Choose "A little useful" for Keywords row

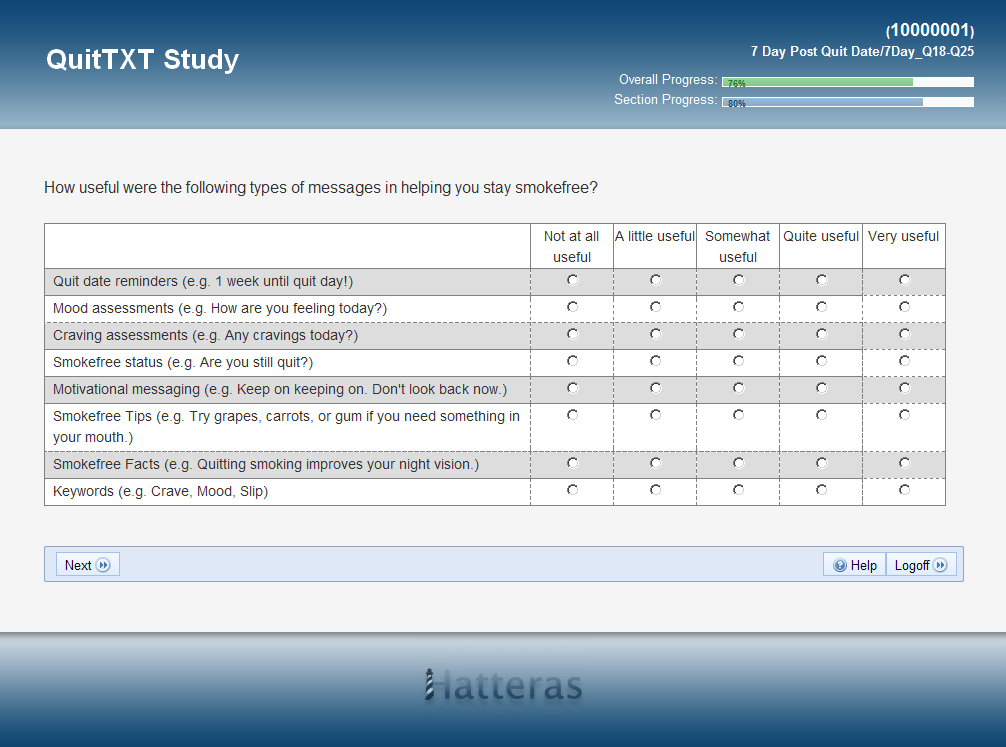coord(655,490)
